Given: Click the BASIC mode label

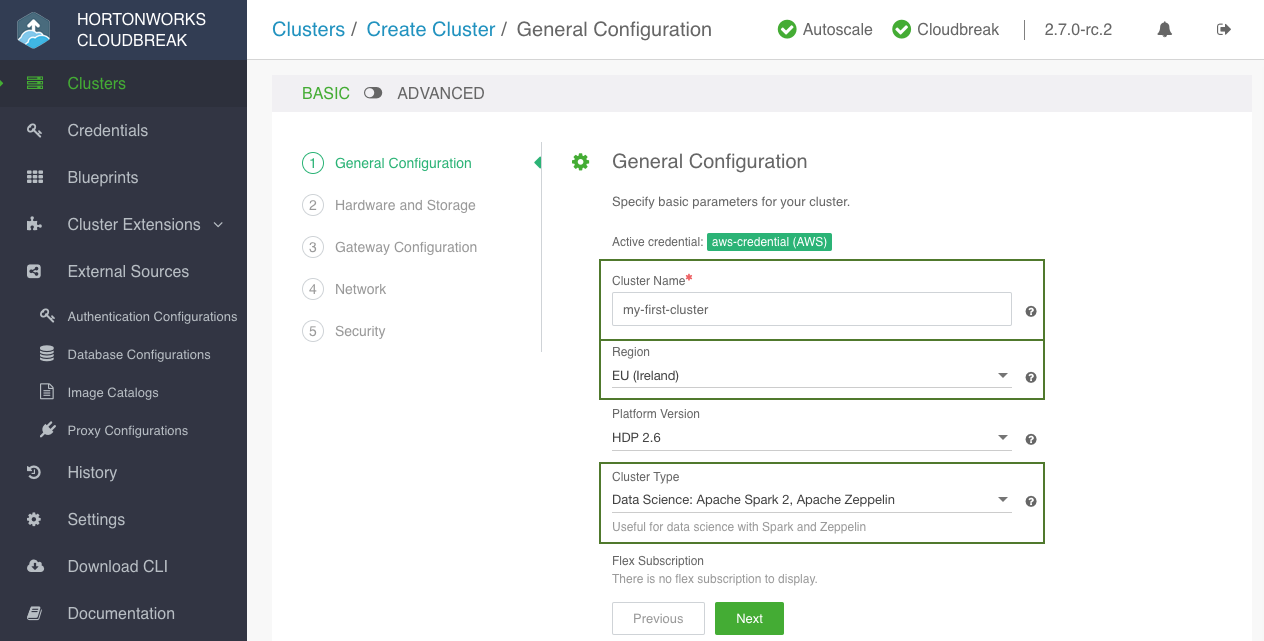Looking at the screenshot, I should pyautogui.click(x=326, y=93).
